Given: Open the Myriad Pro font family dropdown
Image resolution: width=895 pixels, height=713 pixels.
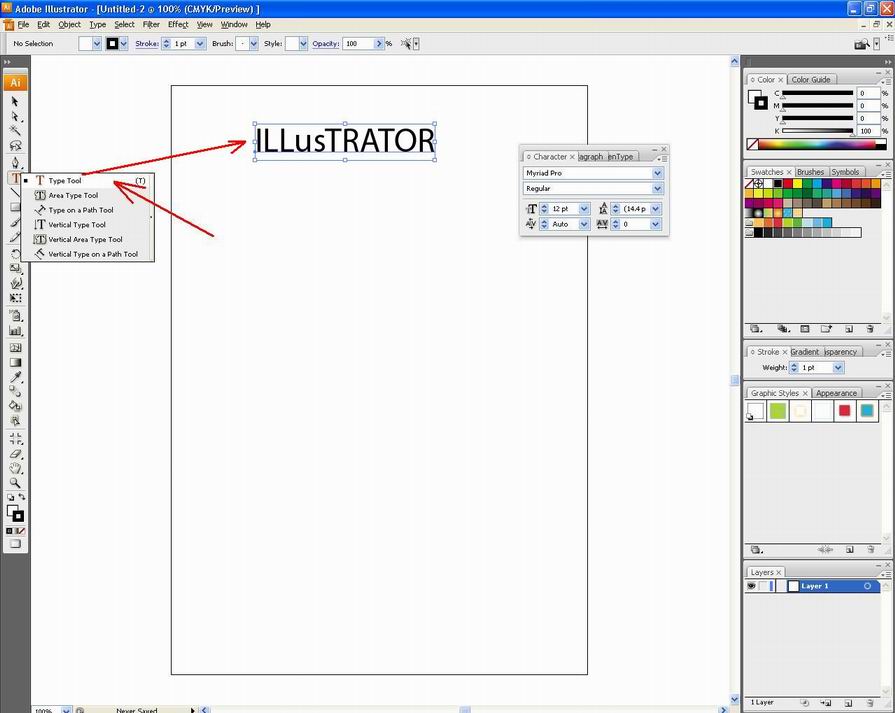Looking at the screenshot, I should (658, 173).
